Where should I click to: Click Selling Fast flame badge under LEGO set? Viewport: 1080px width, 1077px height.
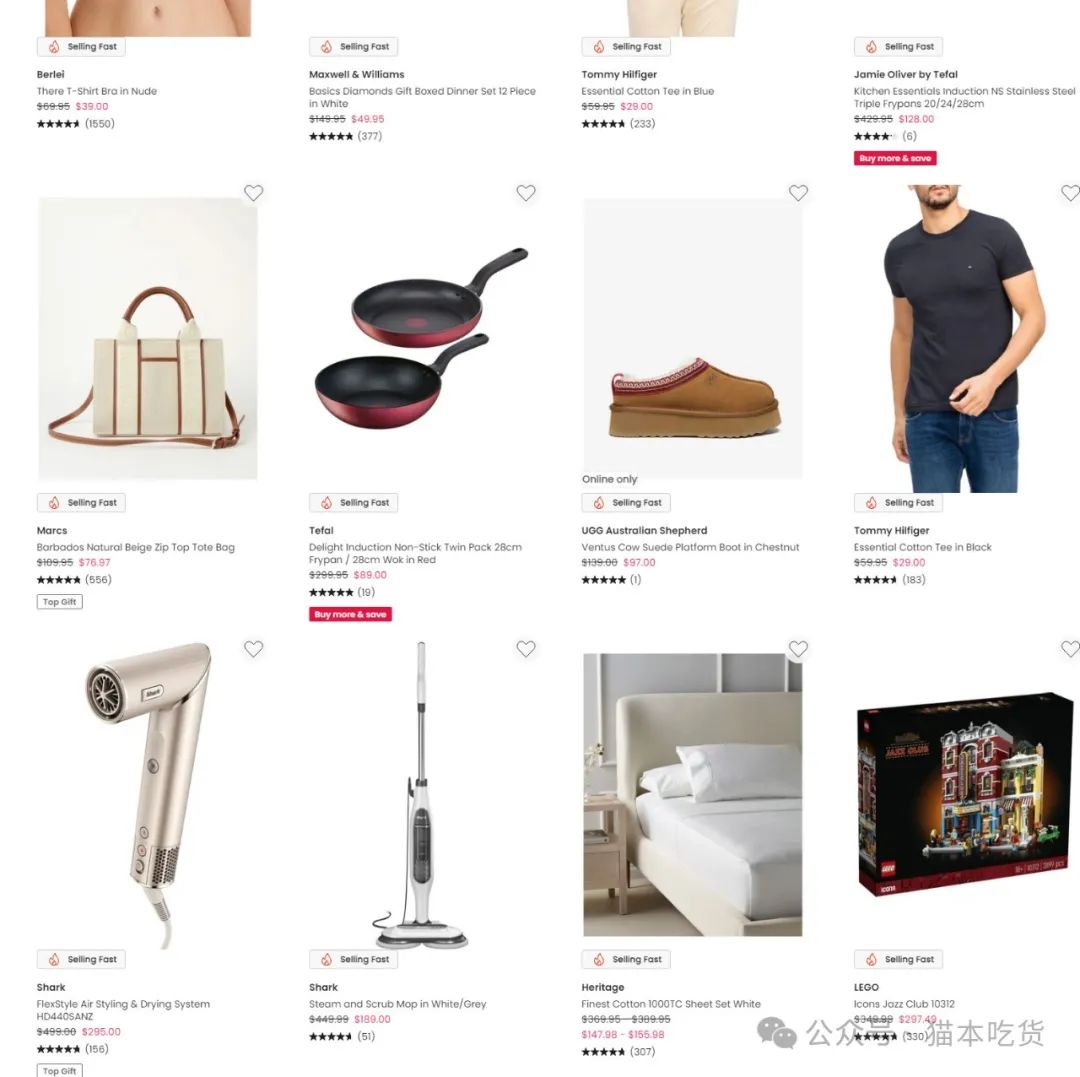[x=898, y=959]
